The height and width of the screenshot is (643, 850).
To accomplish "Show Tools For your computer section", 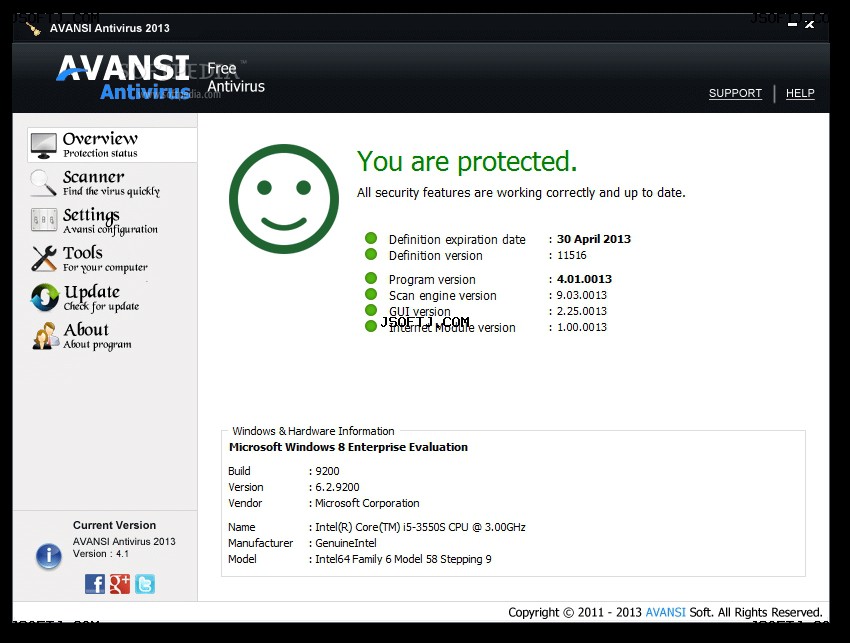I will coord(112,259).
